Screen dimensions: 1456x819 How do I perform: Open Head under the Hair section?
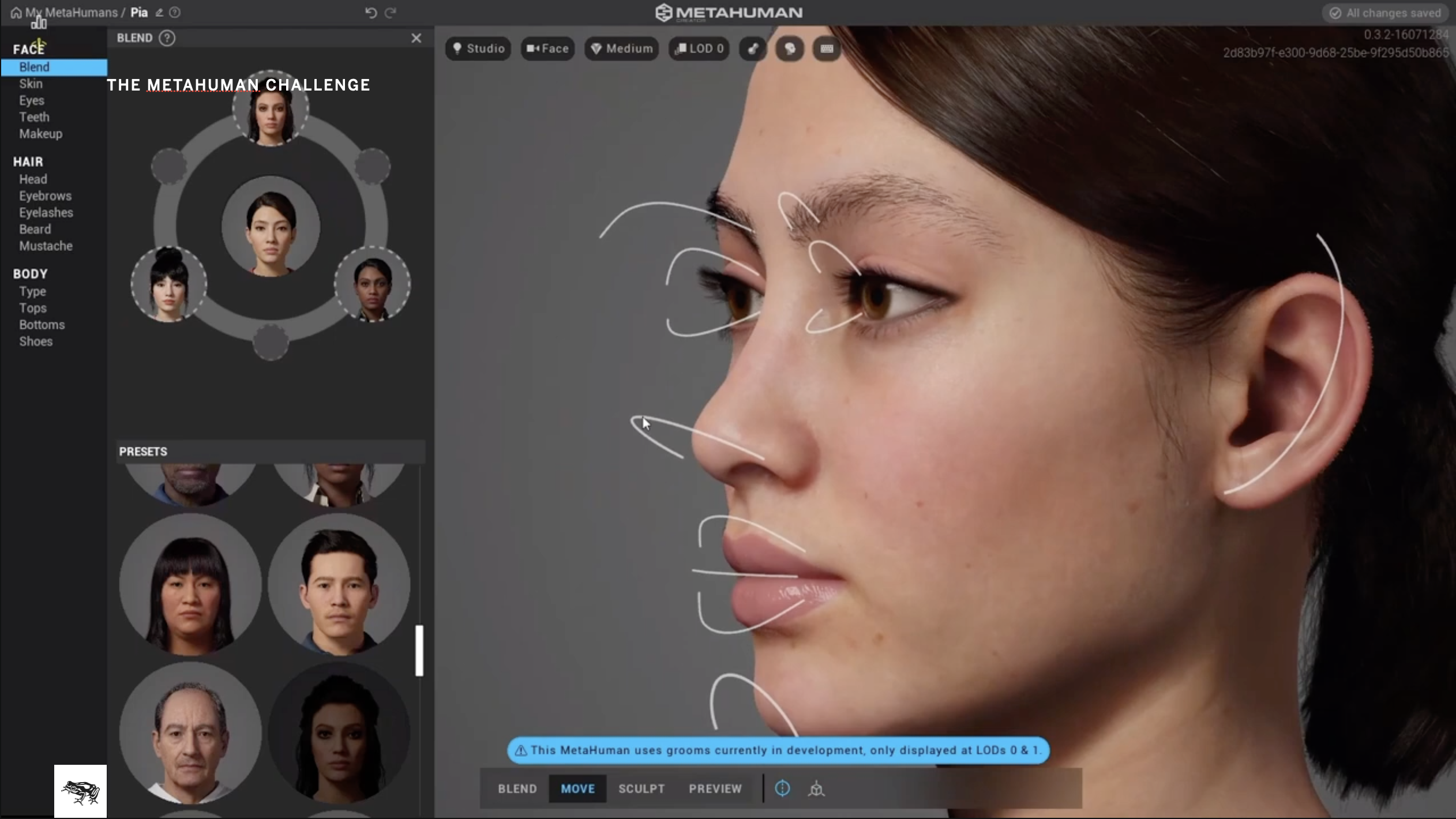(33, 179)
